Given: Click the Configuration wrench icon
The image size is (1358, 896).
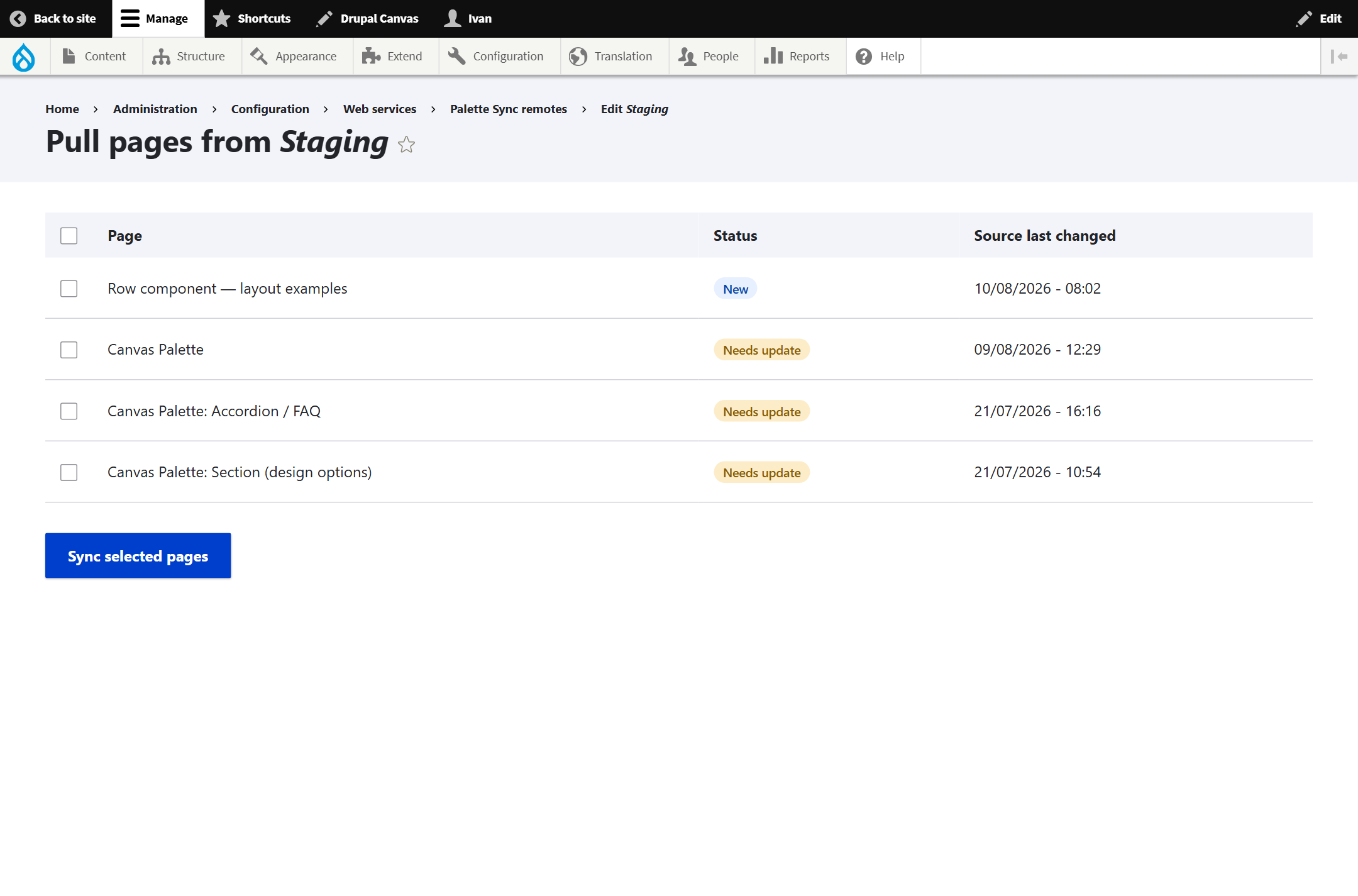Looking at the screenshot, I should [456, 56].
